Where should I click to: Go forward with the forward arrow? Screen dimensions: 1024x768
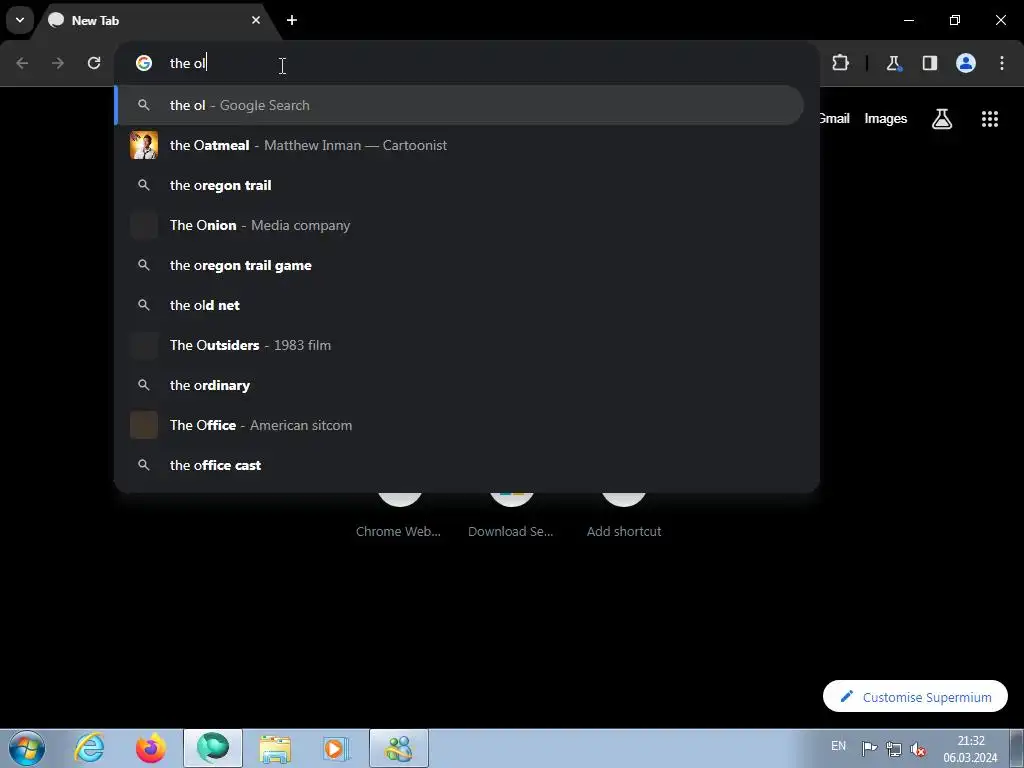point(58,63)
